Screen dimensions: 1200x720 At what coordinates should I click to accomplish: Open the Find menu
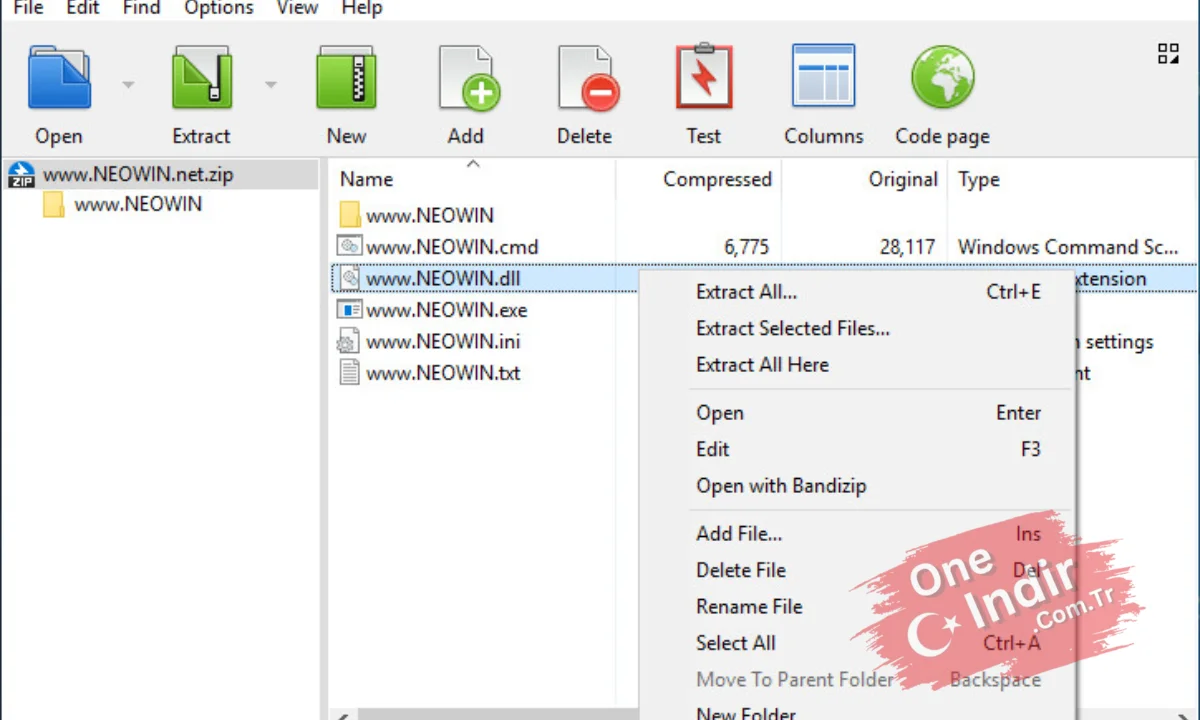point(141,8)
